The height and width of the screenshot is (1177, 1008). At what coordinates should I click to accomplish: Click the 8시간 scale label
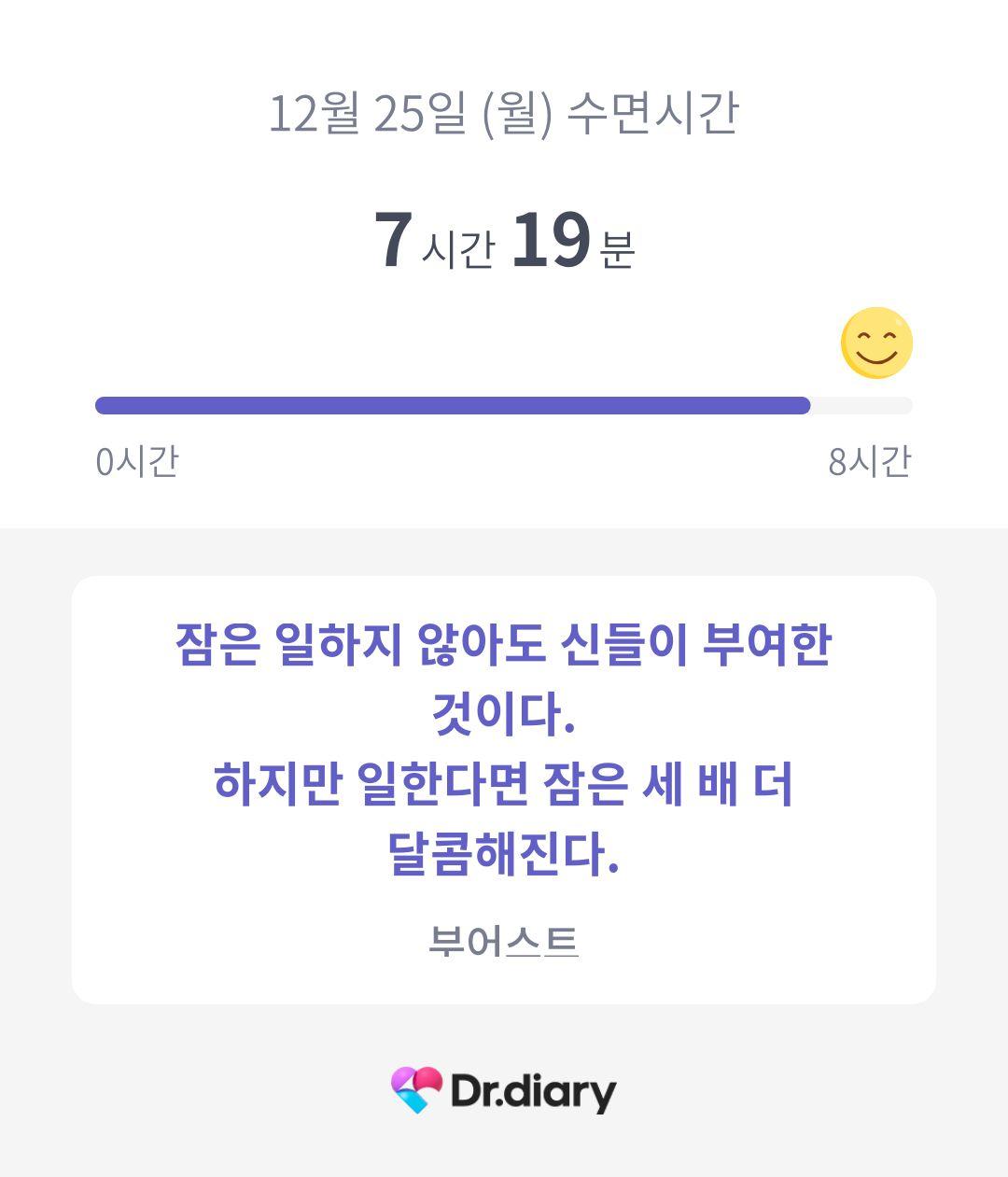870,461
